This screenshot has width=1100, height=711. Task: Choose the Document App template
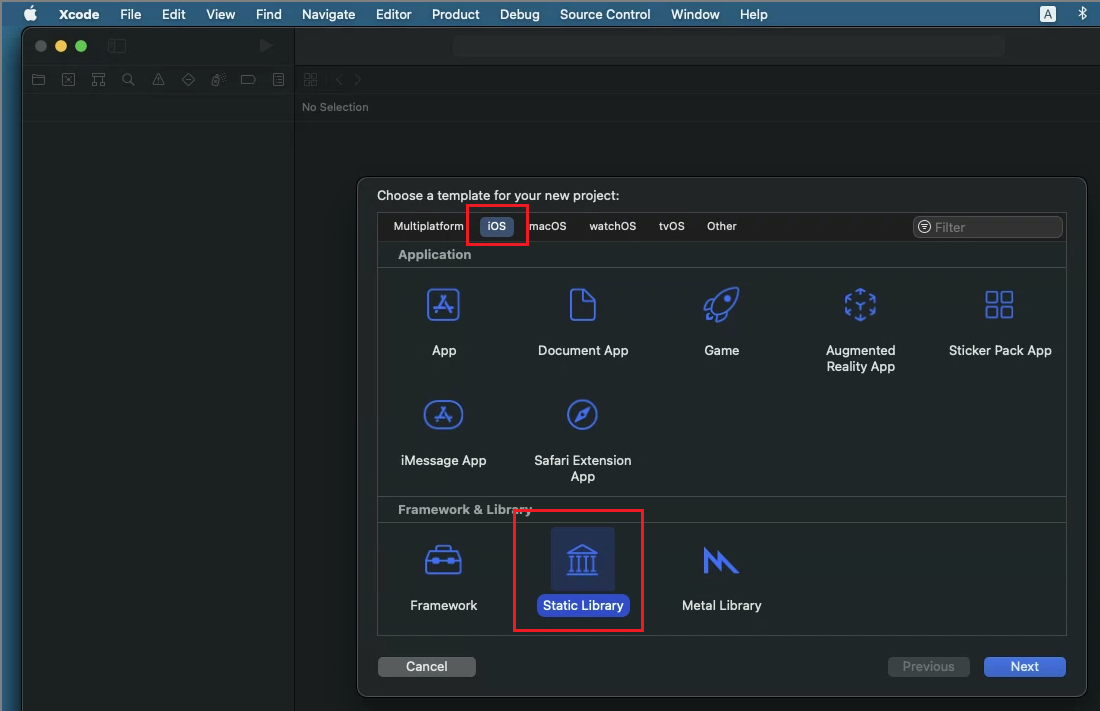582,305
